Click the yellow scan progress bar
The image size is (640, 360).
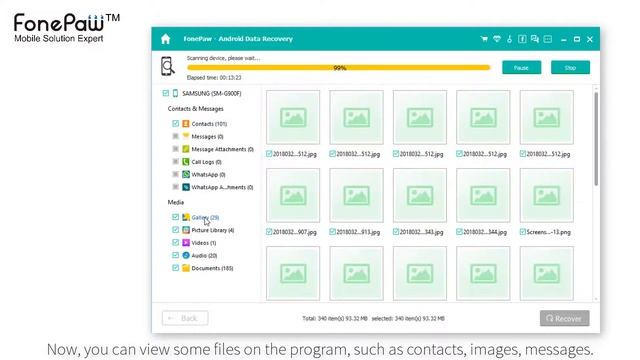click(338, 68)
